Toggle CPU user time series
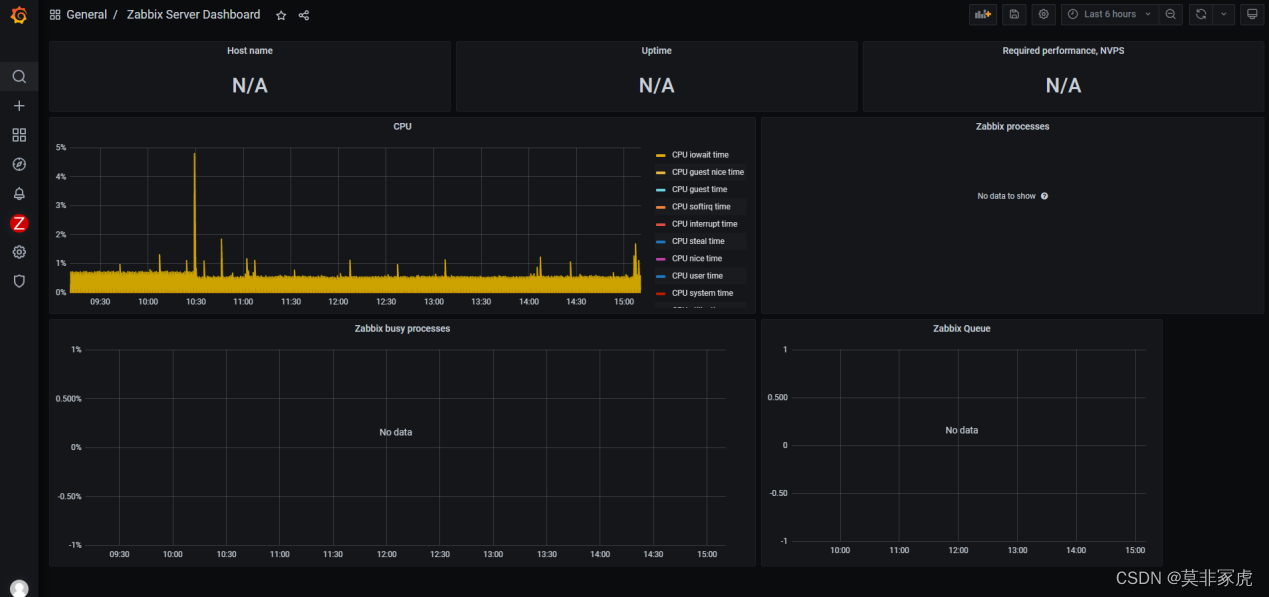Viewport: 1269px width, 597px height. coord(697,276)
